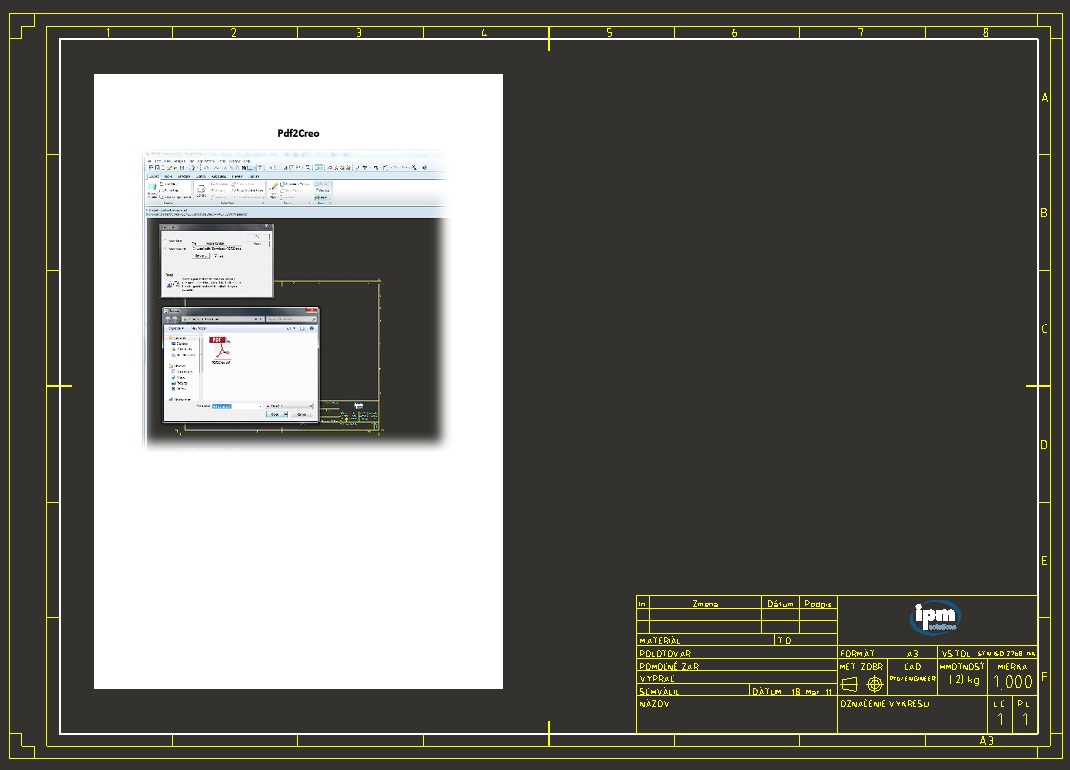Select the NÁZOV field label
1070x770 pixels.
[x=654, y=704]
